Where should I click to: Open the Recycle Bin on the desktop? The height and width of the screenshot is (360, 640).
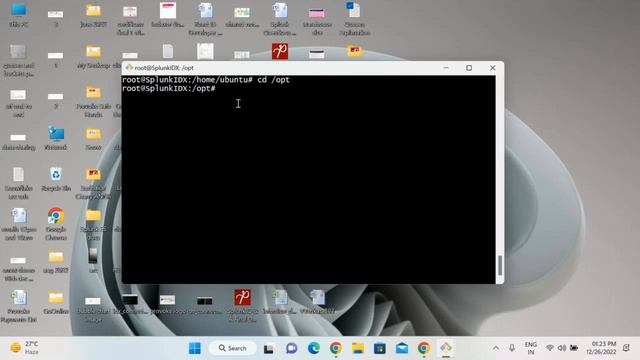pos(56,179)
